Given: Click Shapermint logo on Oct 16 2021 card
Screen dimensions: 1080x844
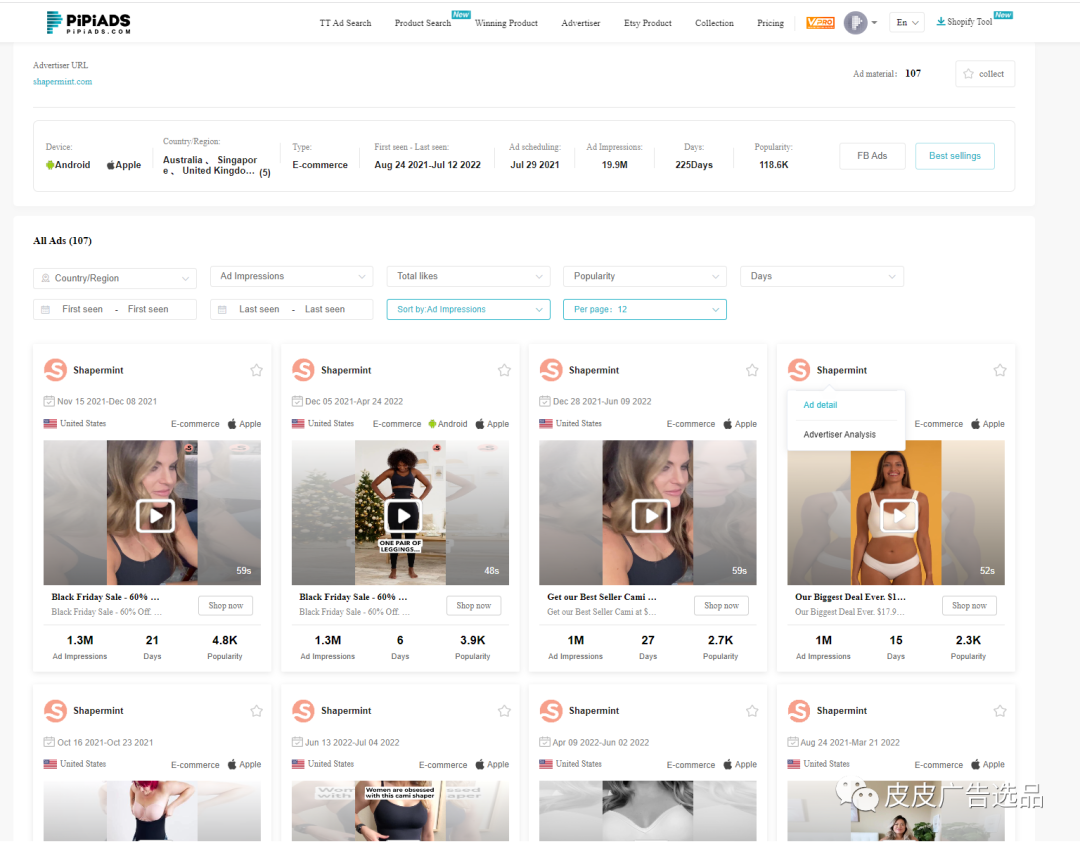Looking at the screenshot, I should pyautogui.click(x=55, y=710).
